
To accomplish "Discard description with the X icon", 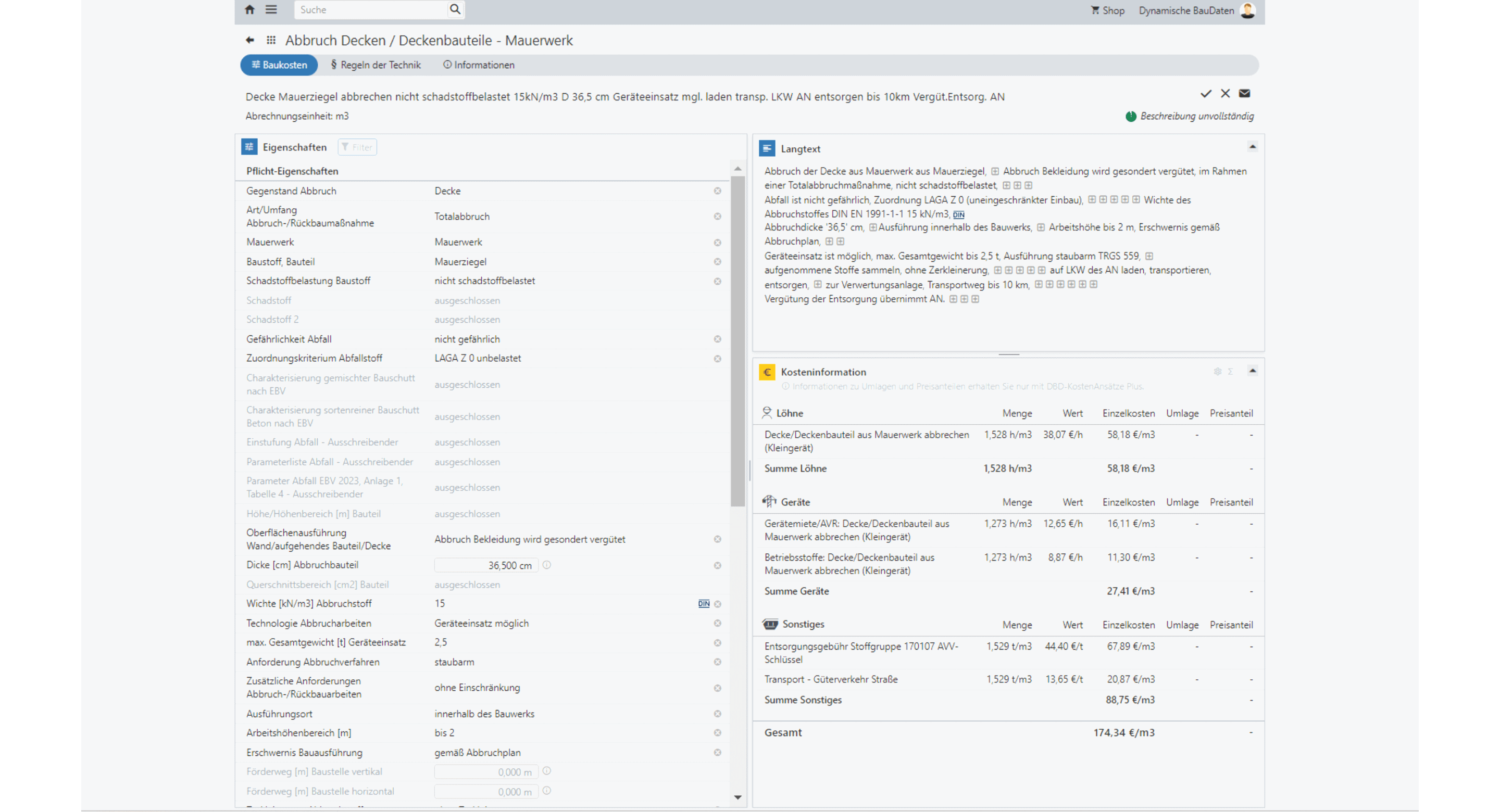I will (1225, 94).
